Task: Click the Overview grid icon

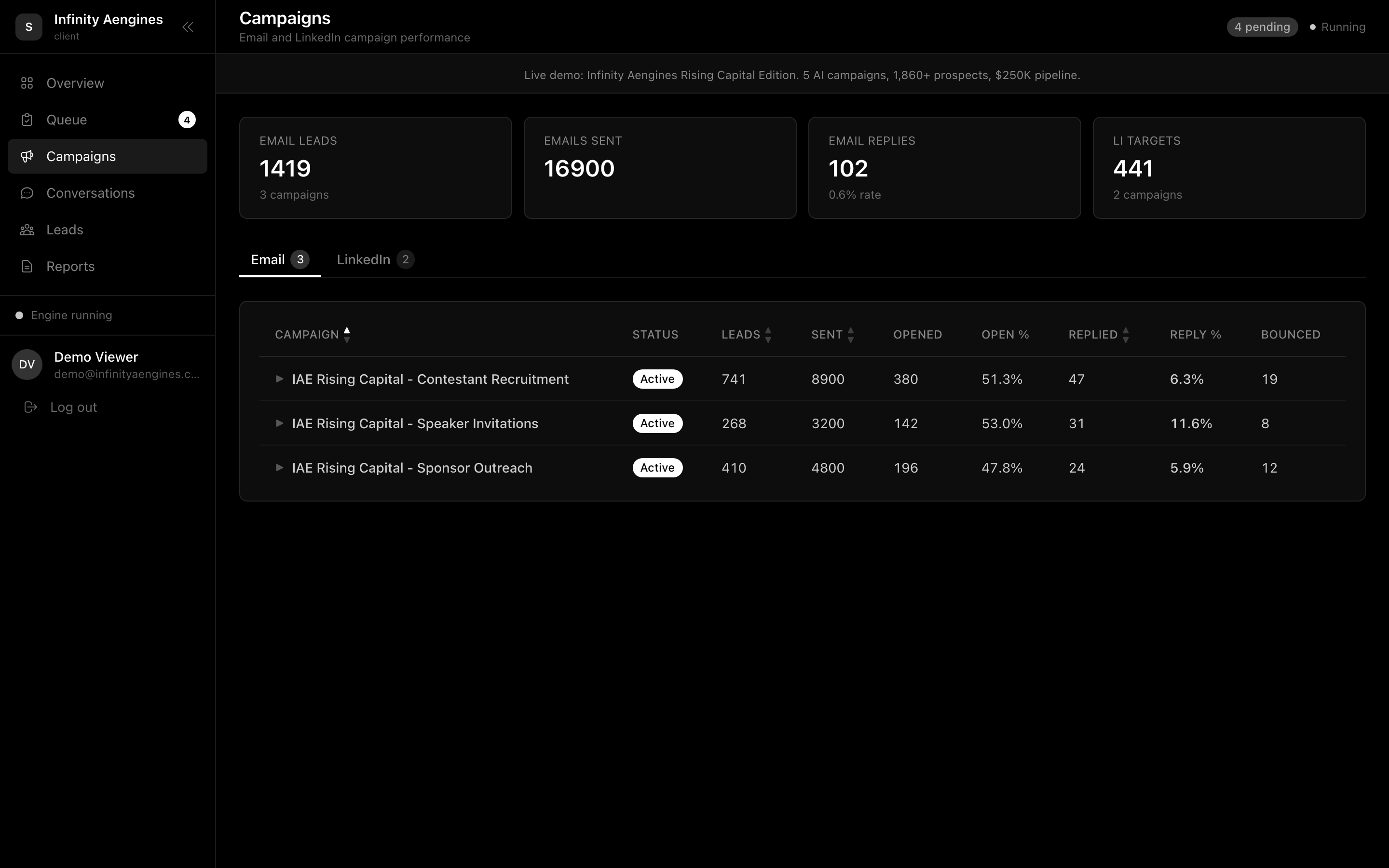Action: click(27, 83)
